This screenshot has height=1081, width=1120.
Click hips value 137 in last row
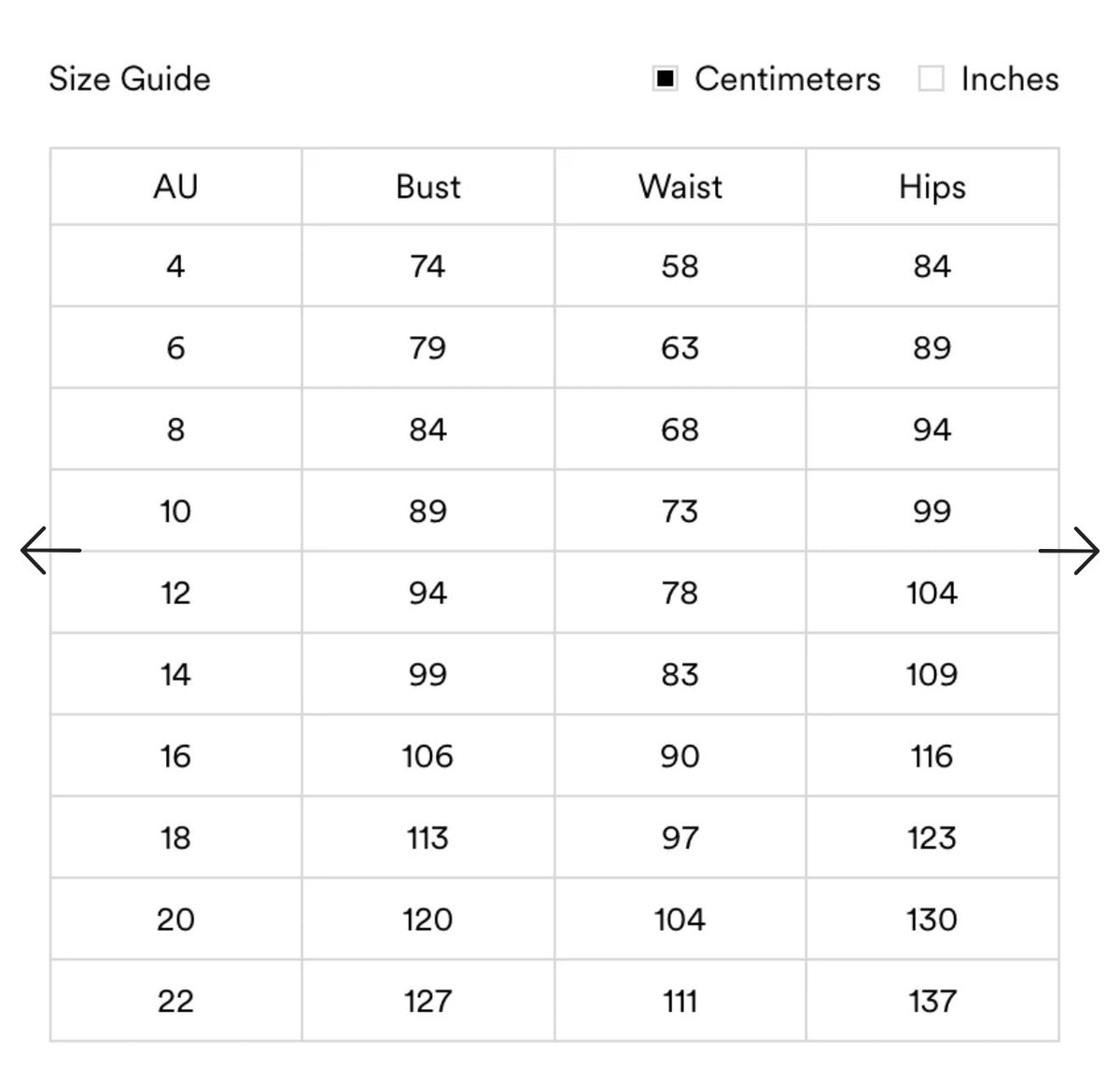coord(932,1001)
